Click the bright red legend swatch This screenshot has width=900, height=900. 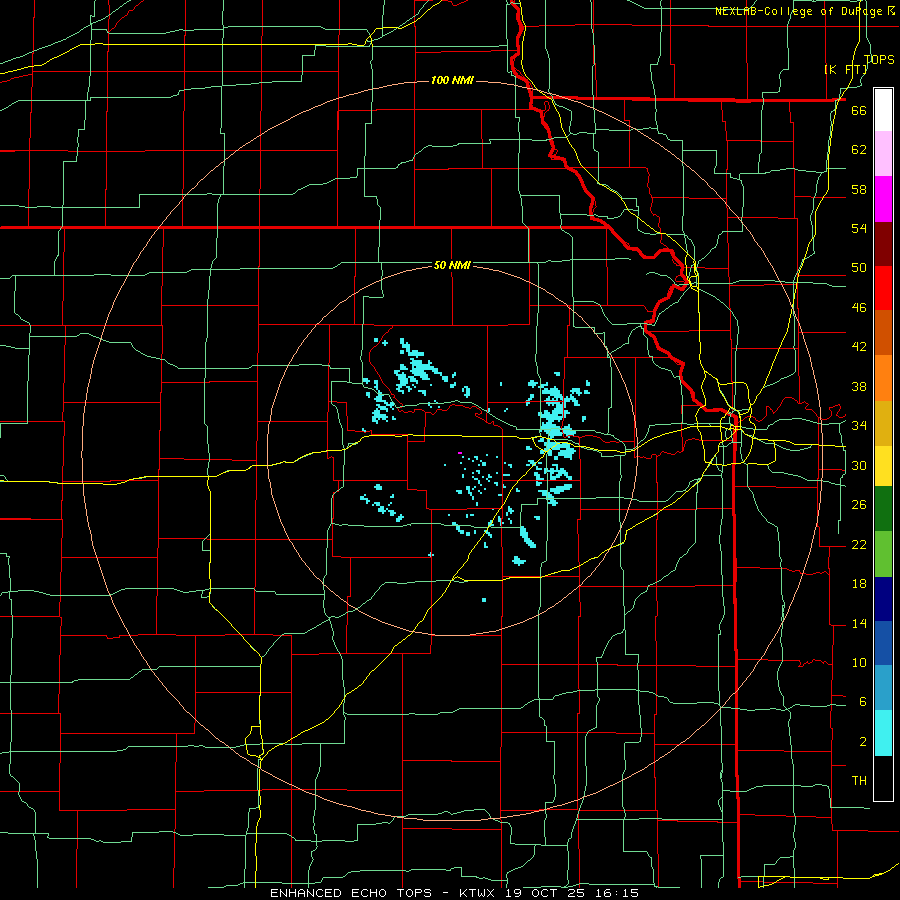pos(883,288)
